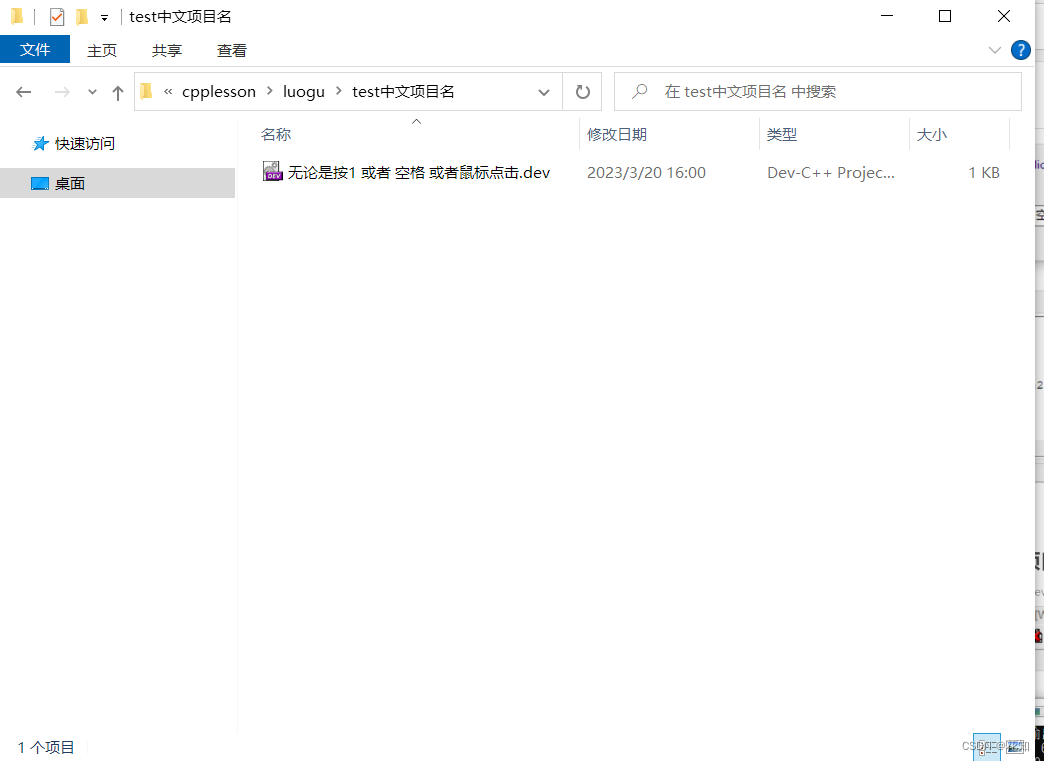The width and height of the screenshot is (1044, 761).
Task: Open Customize Quick Access Toolbar dropdown
Action: point(105,18)
